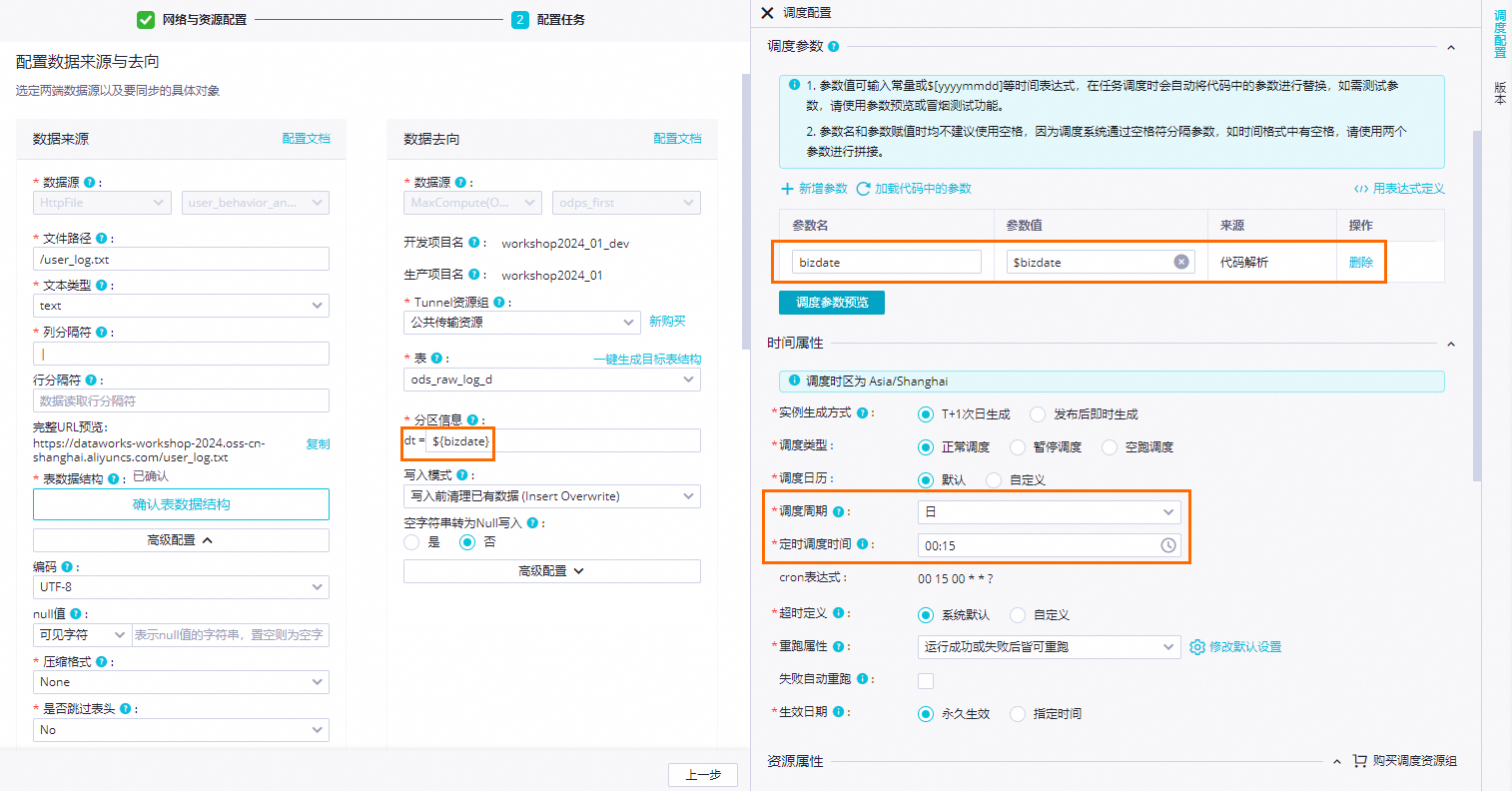Click help icon next to 压缩格式
The height and width of the screenshot is (791, 1512).
[102, 662]
